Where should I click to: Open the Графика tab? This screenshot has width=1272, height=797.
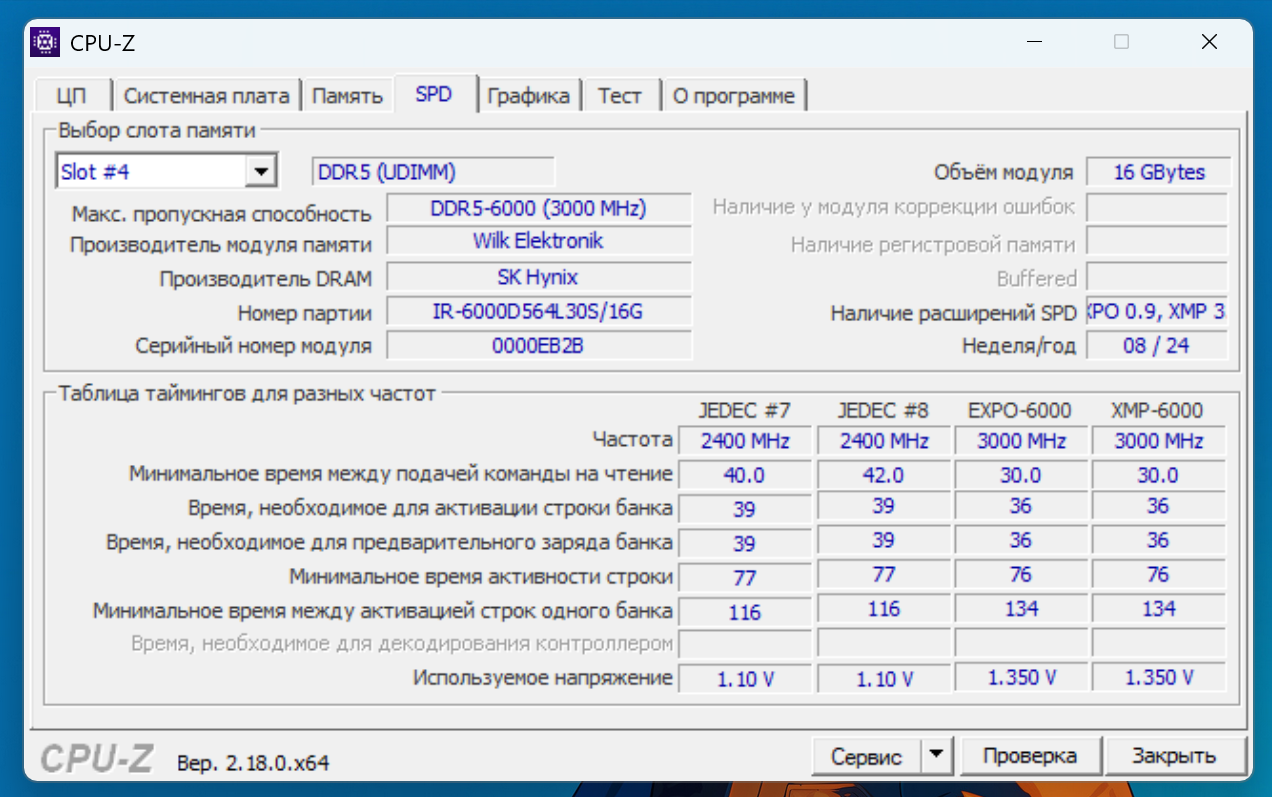pyautogui.click(x=529, y=96)
